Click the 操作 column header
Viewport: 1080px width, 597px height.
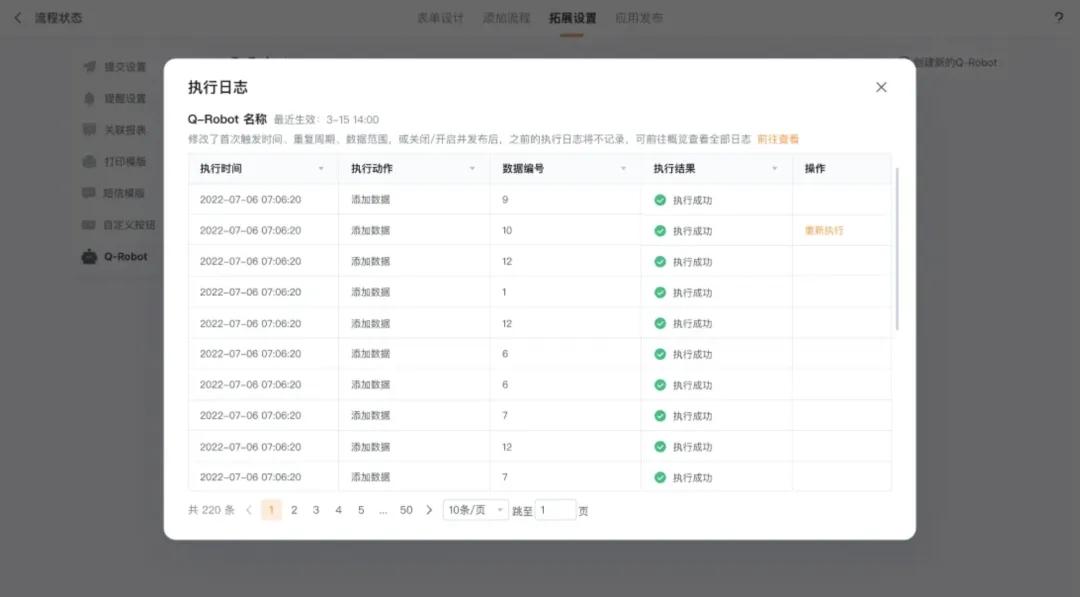tap(815, 169)
